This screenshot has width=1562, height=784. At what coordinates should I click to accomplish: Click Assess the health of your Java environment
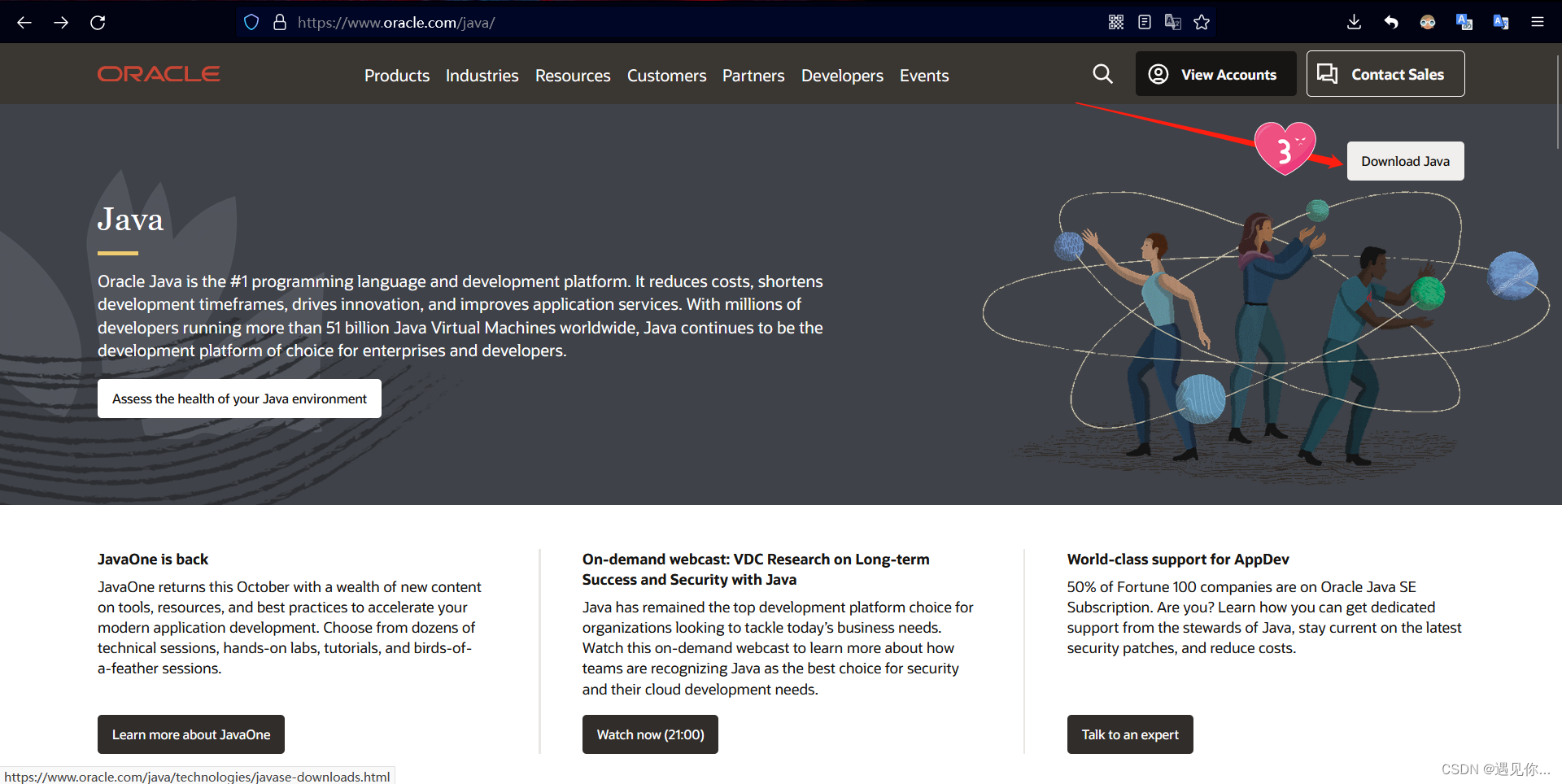239,399
